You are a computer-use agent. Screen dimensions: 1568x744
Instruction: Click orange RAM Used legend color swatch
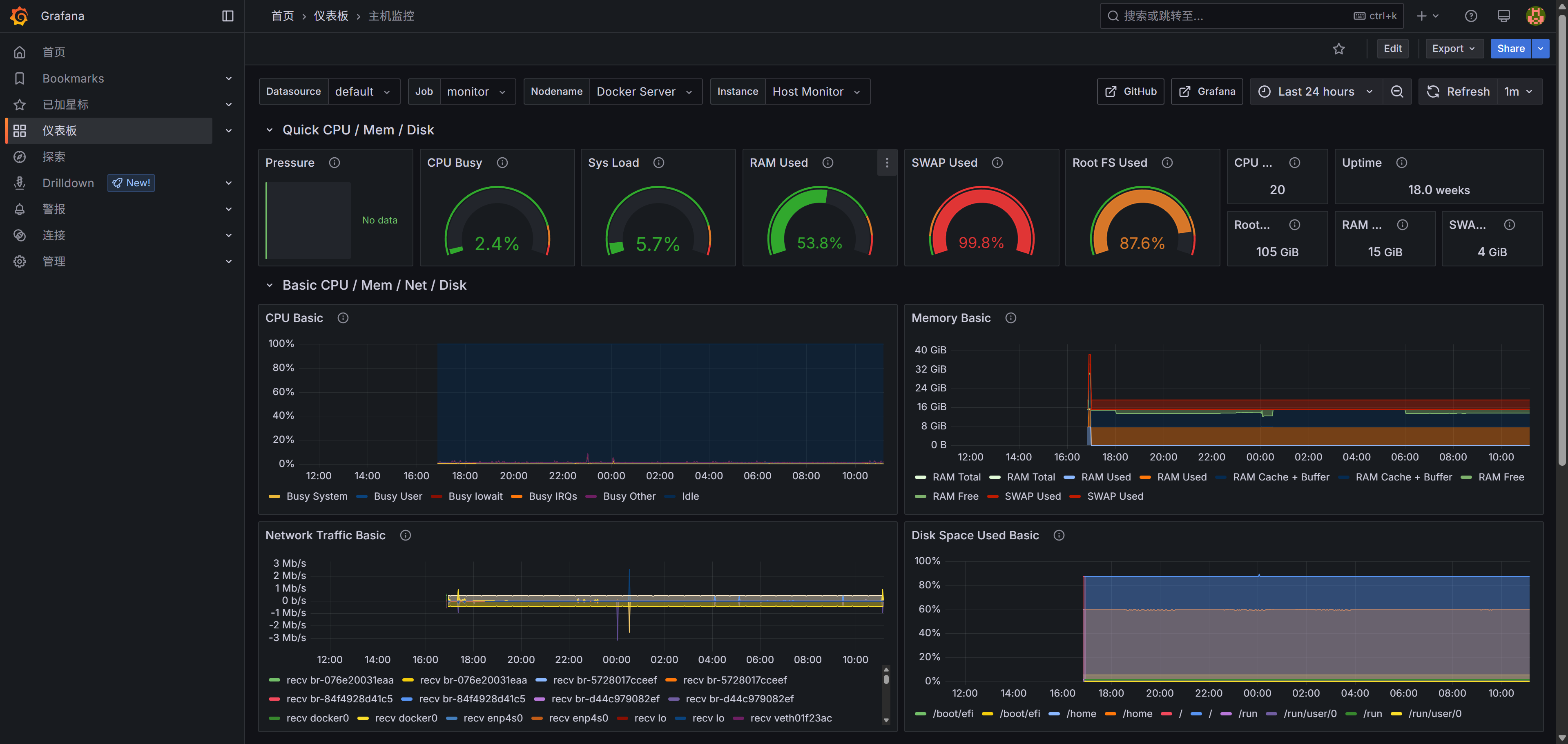coord(1145,477)
